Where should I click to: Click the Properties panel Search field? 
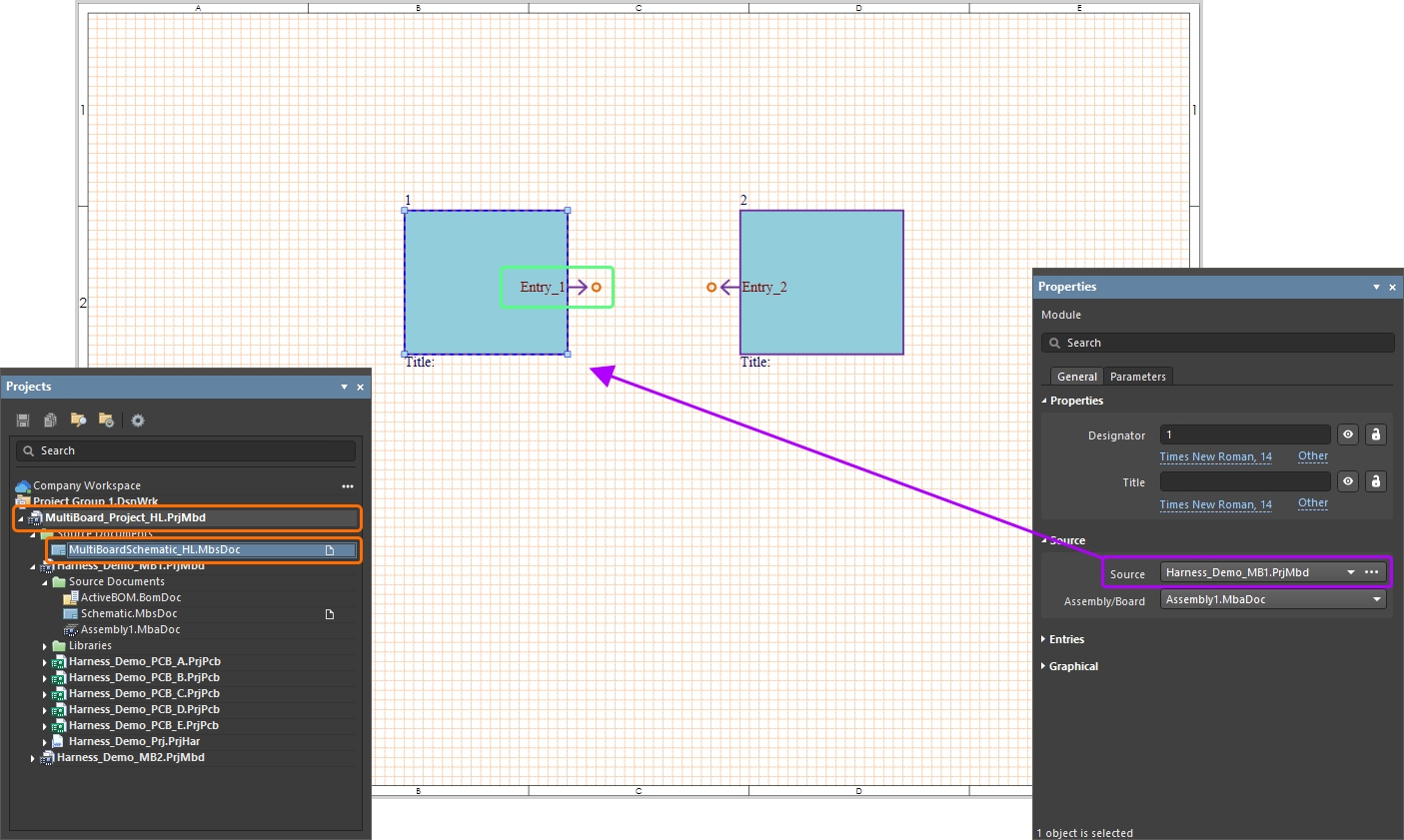coord(1217,343)
